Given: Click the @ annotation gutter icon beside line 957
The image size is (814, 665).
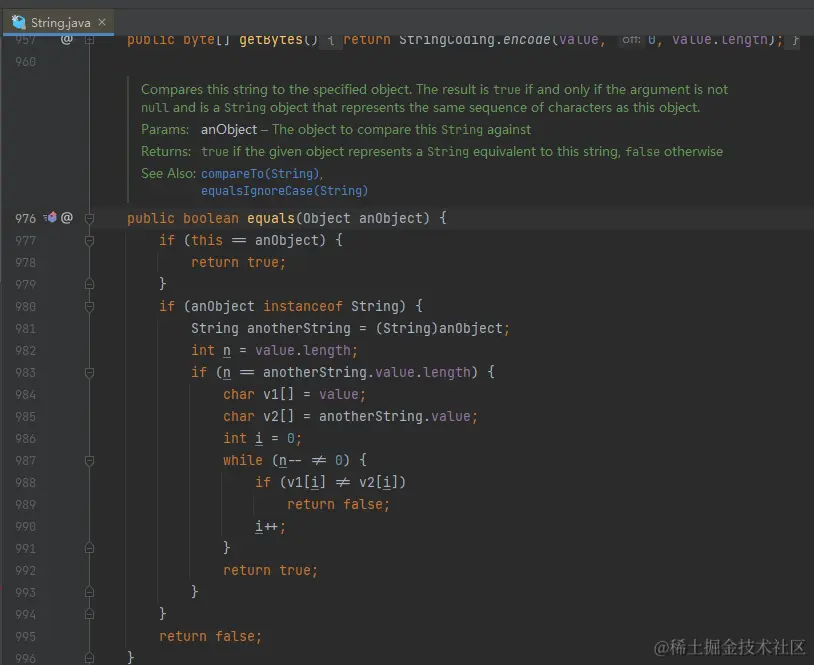Looking at the screenshot, I should [x=66, y=40].
